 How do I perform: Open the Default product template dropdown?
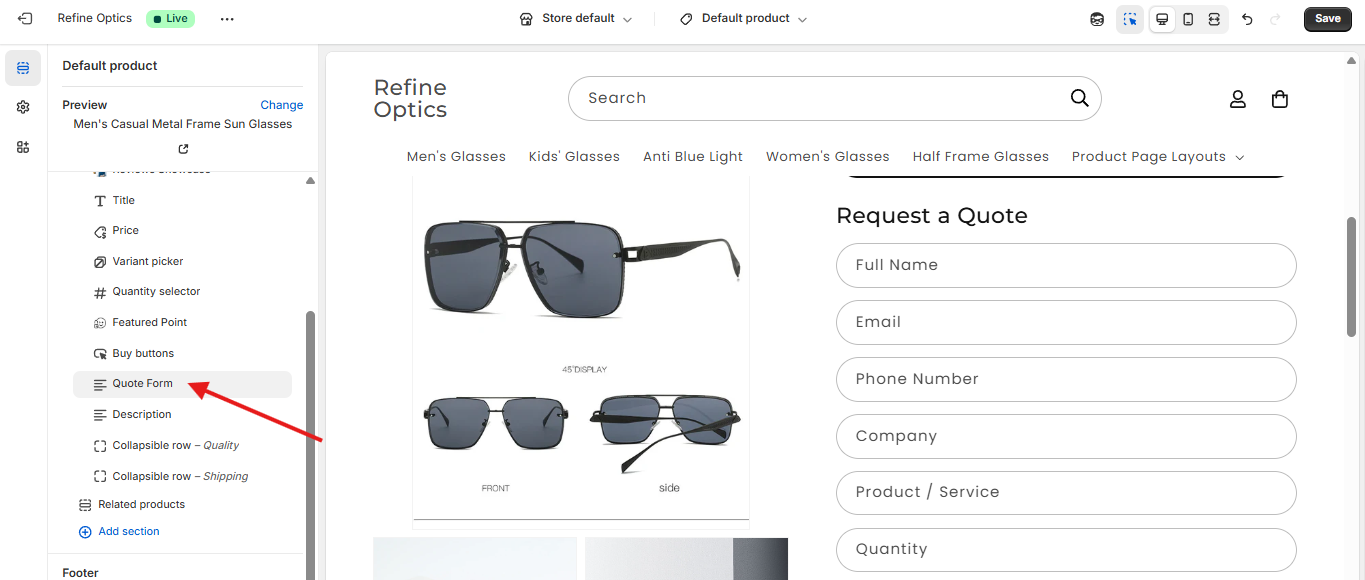tap(743, 19)
